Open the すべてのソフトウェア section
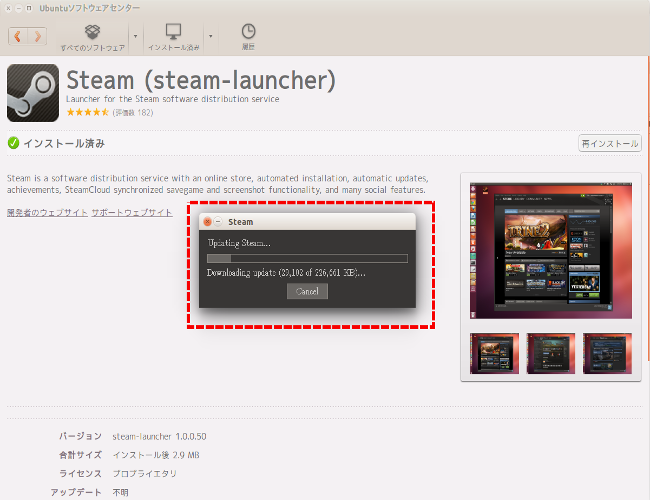The height and width of the screenshot is (500, 650). 92,38
